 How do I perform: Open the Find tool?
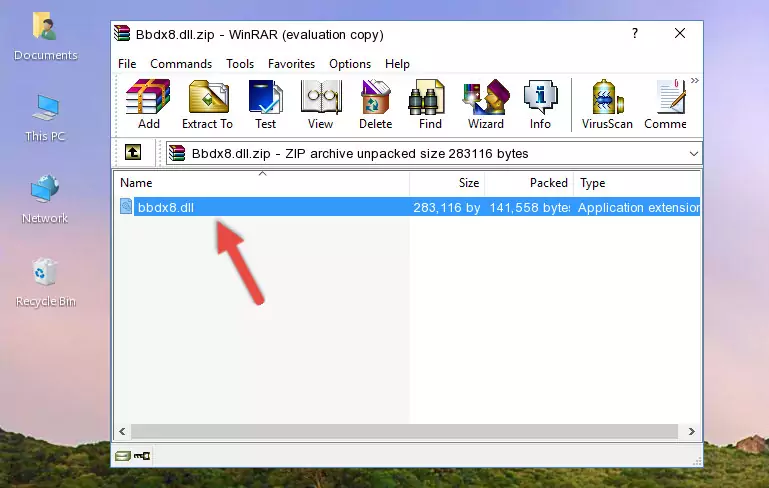(430, 104)
